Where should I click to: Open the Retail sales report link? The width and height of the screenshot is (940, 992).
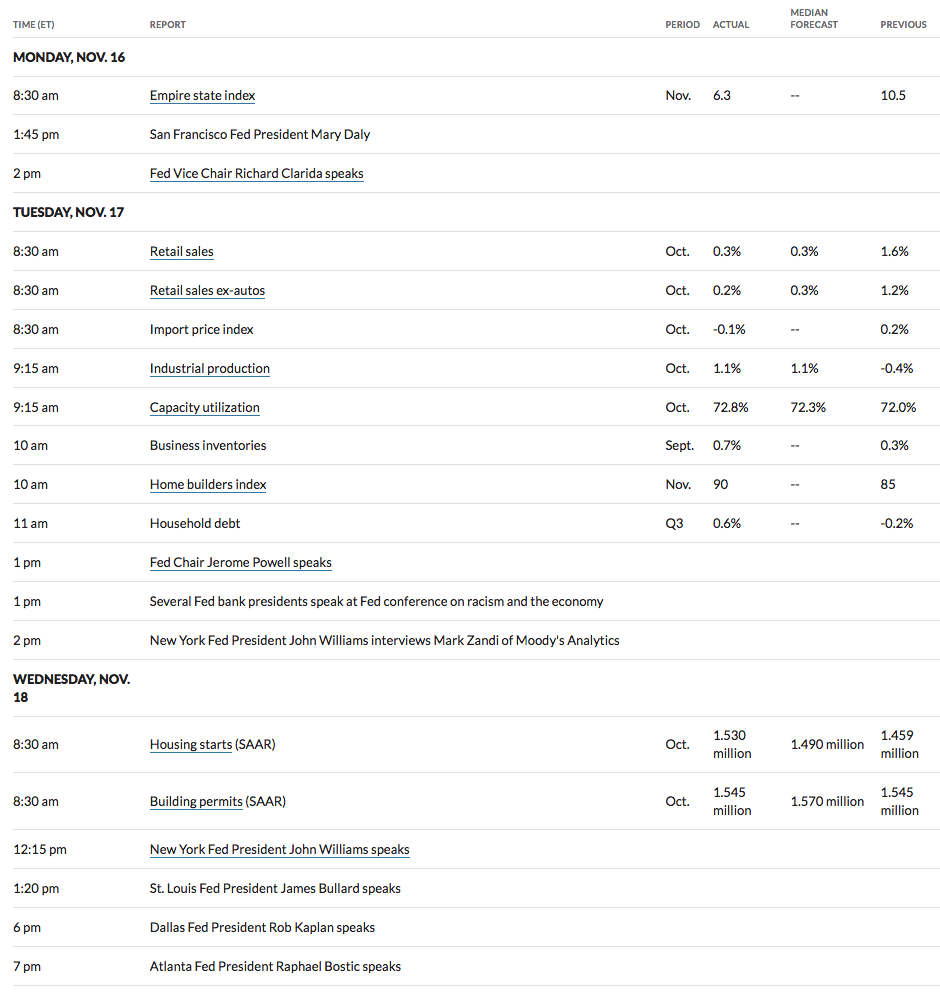[182, 251]
